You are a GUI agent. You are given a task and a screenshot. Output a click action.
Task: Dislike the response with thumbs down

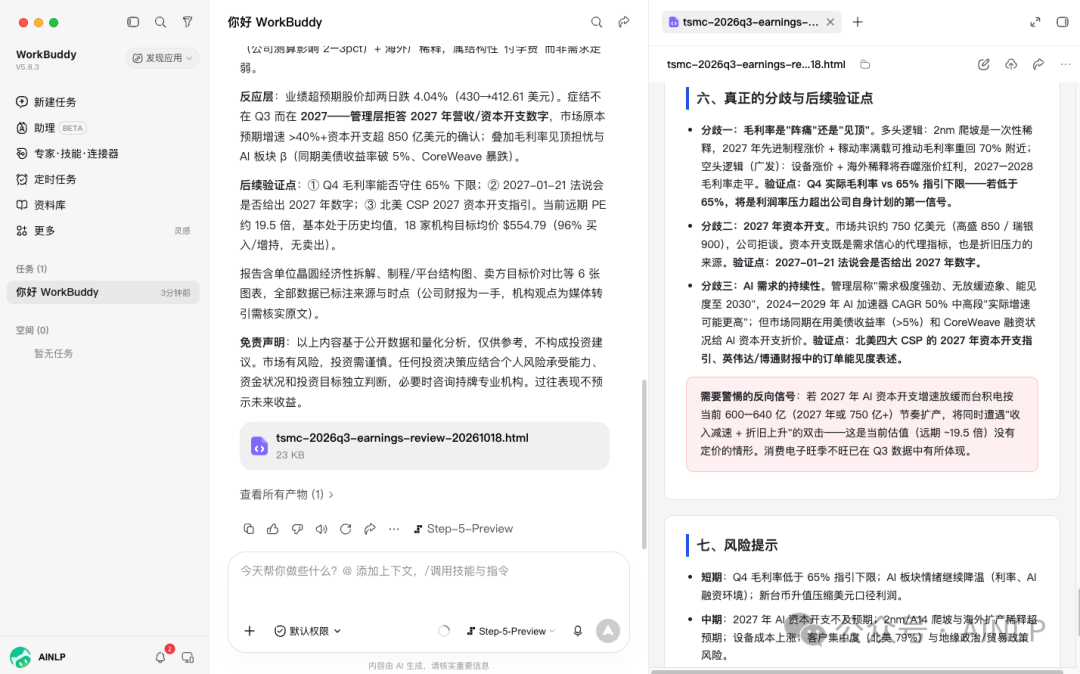pos(298,529)
